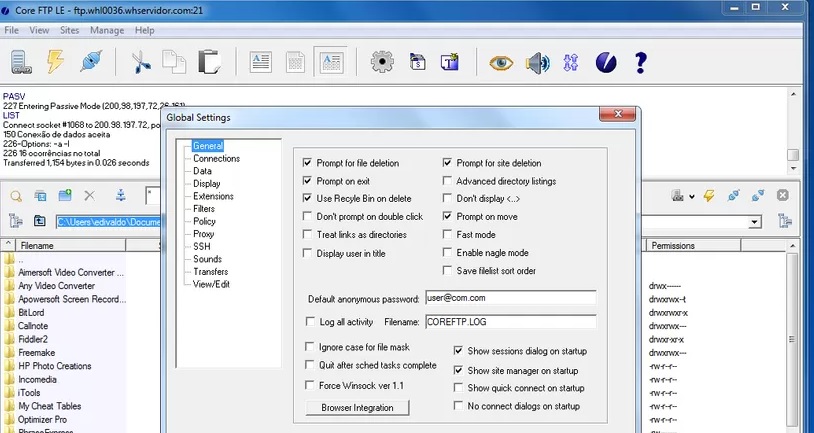The image size is (814, 433).
Task: Enable Advanced directory listings
Action: [447, 181]
